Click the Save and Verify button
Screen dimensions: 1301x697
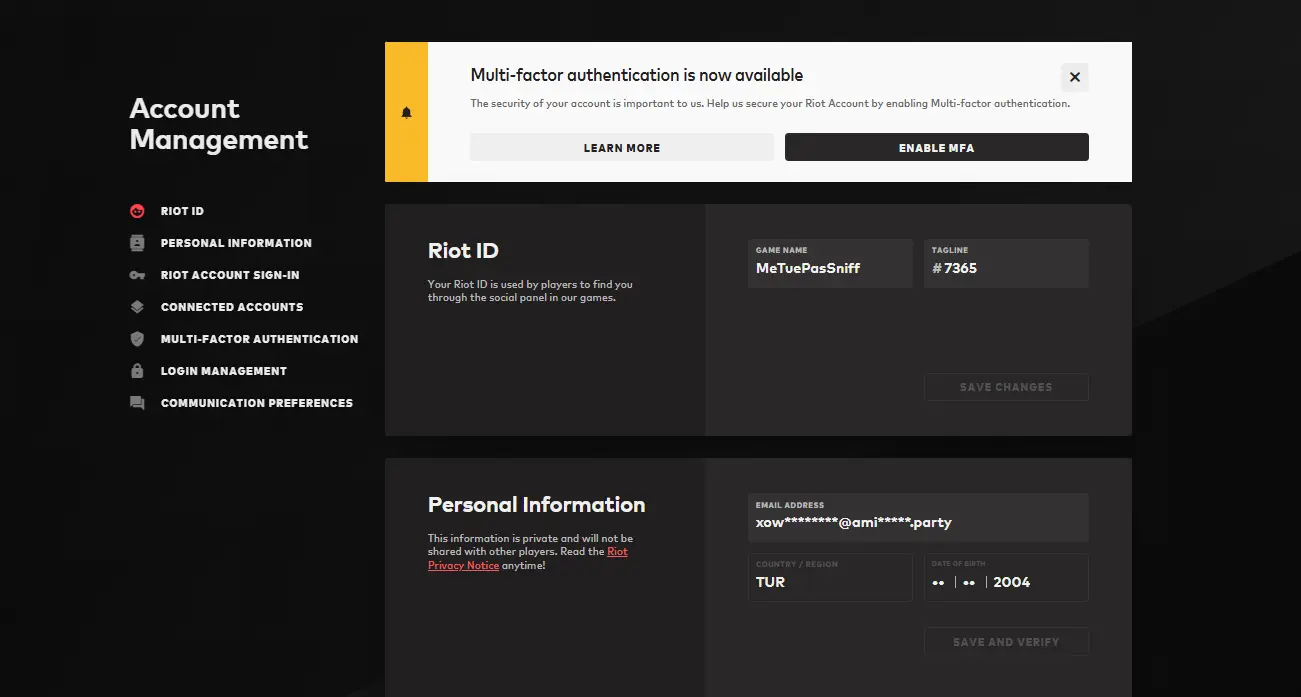(x=1006, y=642)
